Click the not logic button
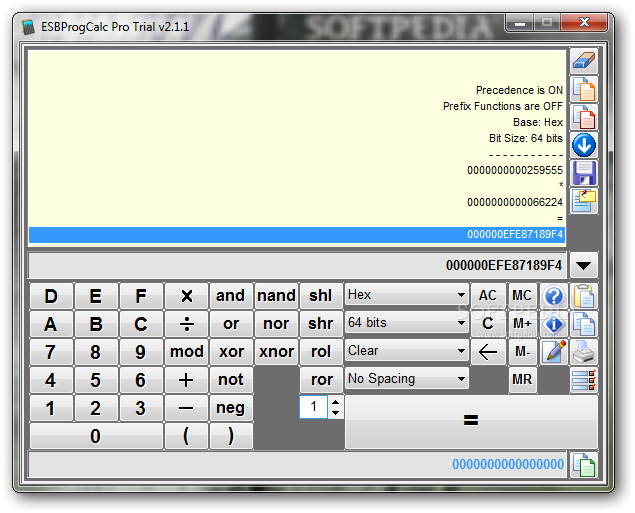Viewport: 635px width, 513px height. point(231,380)
